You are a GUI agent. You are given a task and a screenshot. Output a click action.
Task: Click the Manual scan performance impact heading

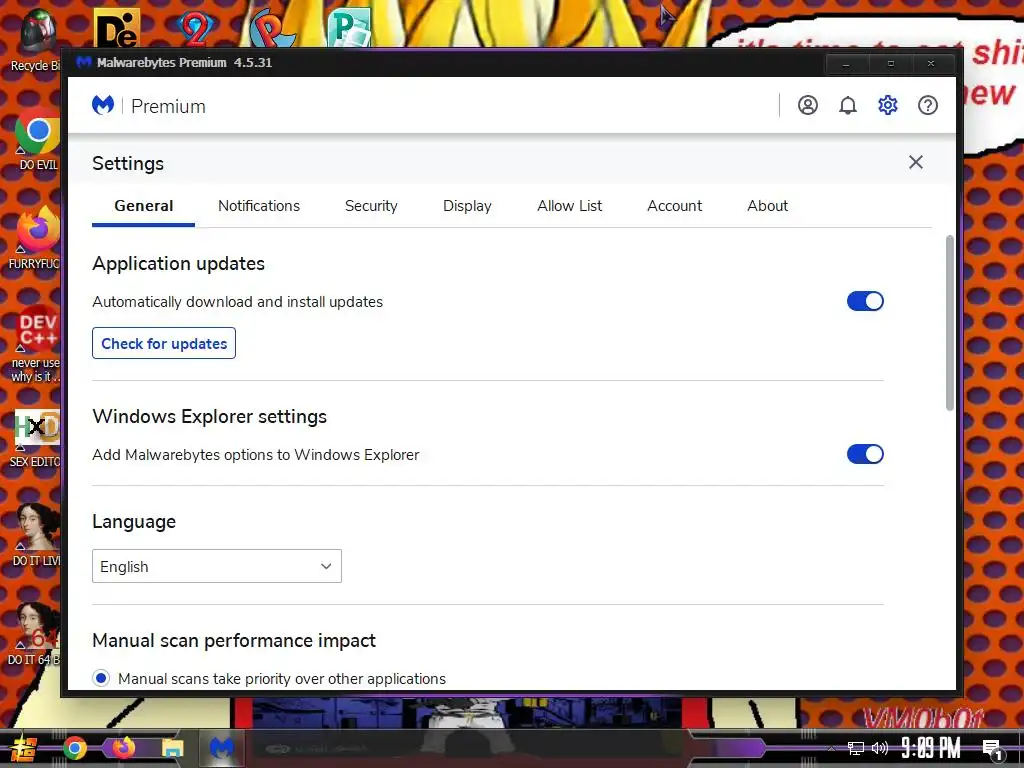[x=234, y=641]
